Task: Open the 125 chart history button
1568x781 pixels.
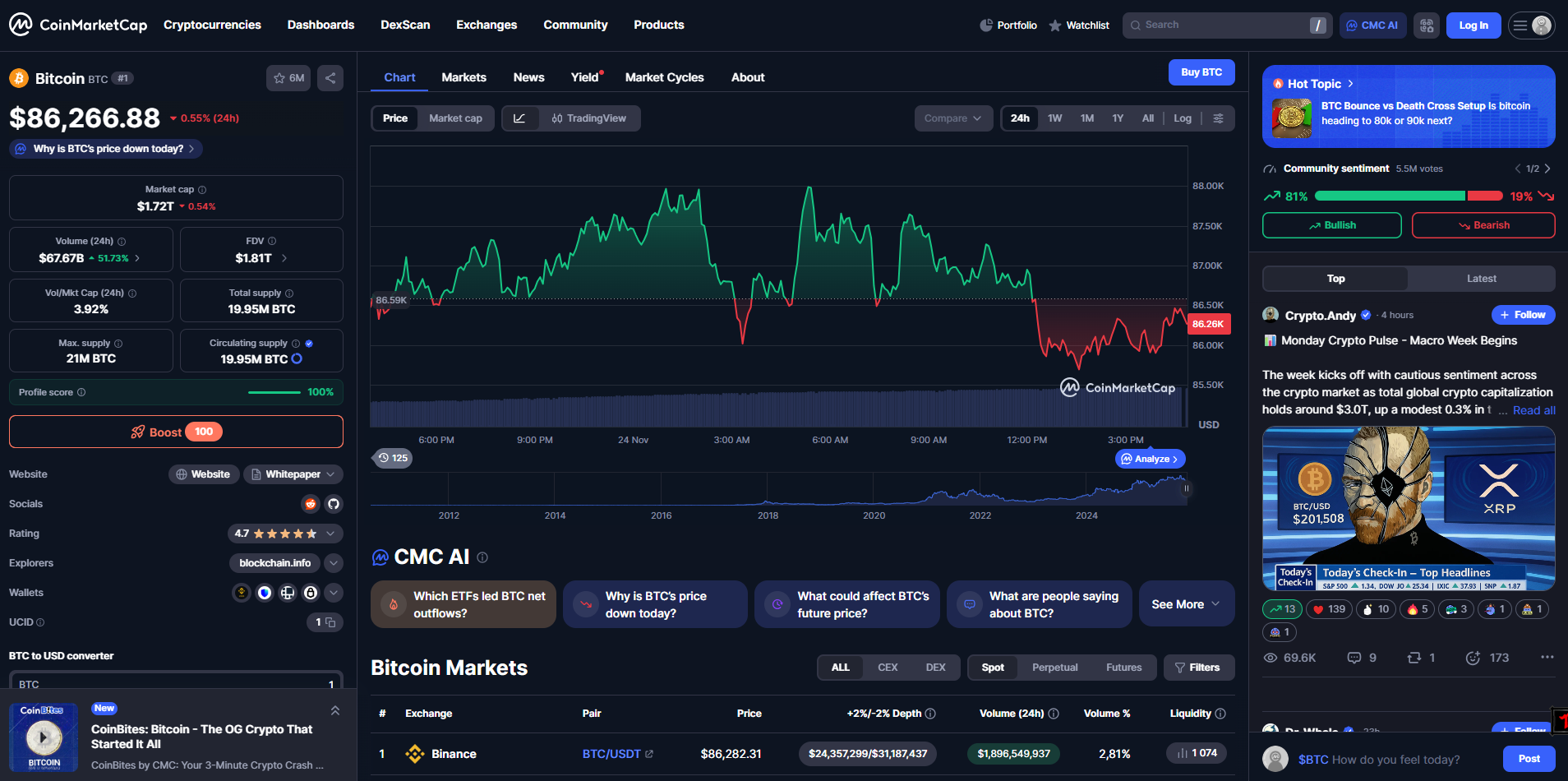Action: [393, 458]
